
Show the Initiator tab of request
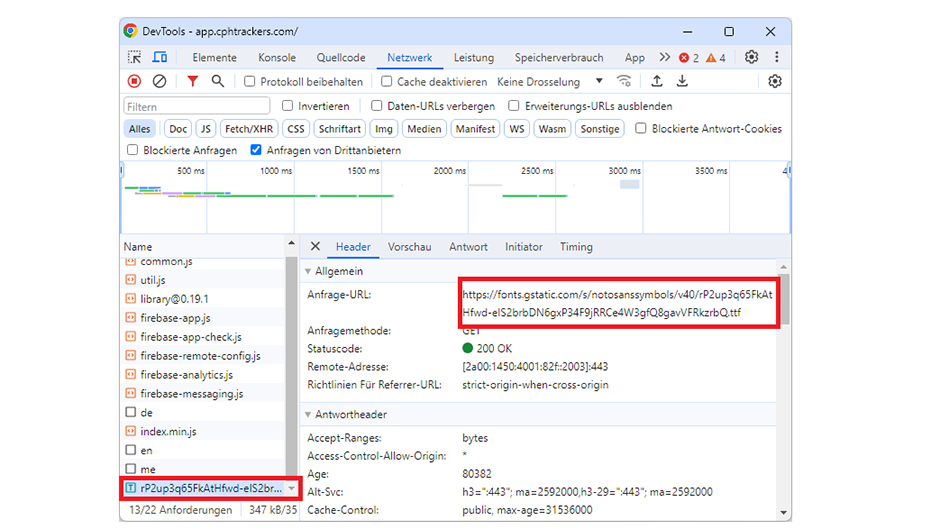[523, 247]
